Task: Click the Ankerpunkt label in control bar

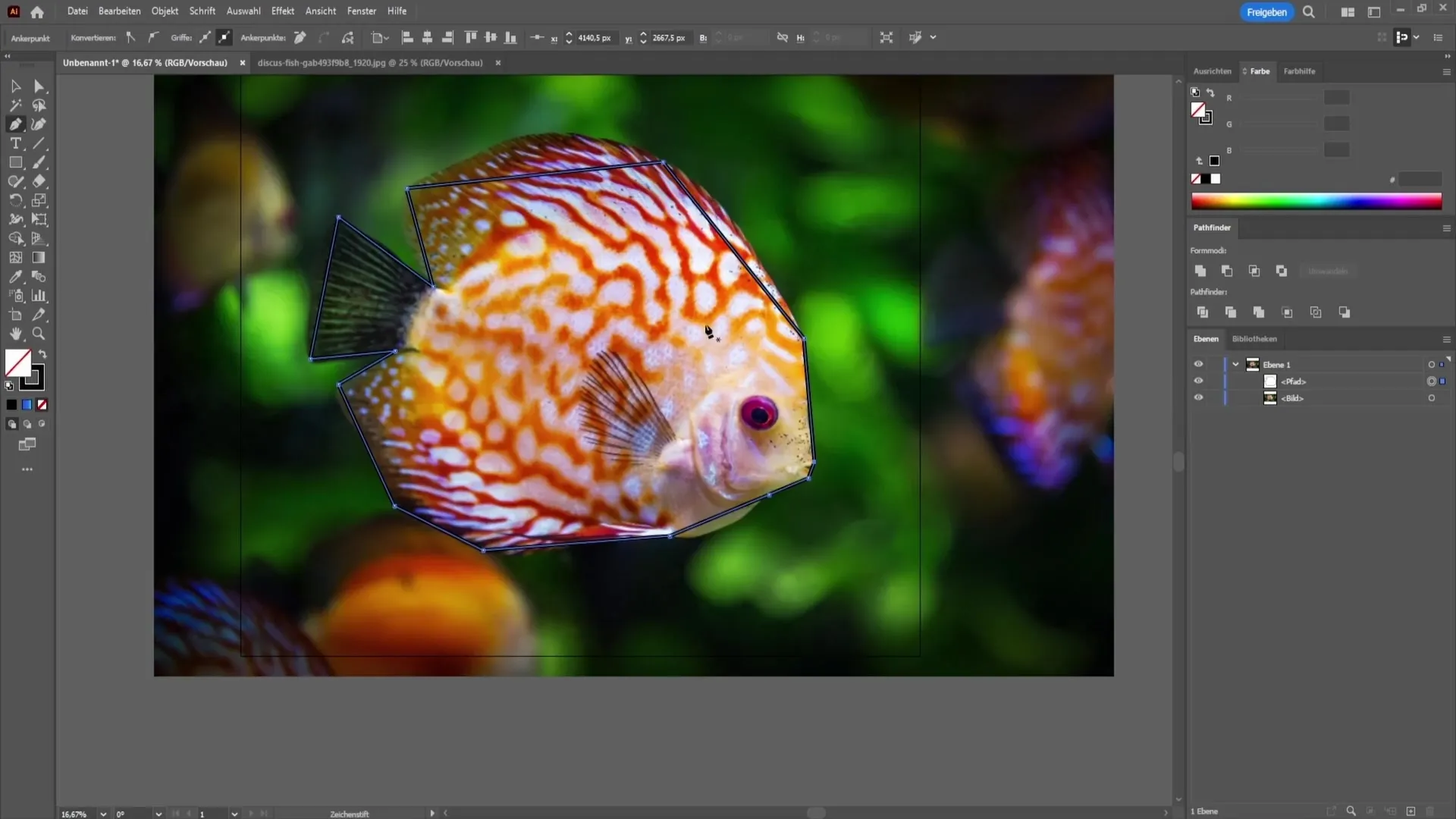Action: (x=30, y=38)
